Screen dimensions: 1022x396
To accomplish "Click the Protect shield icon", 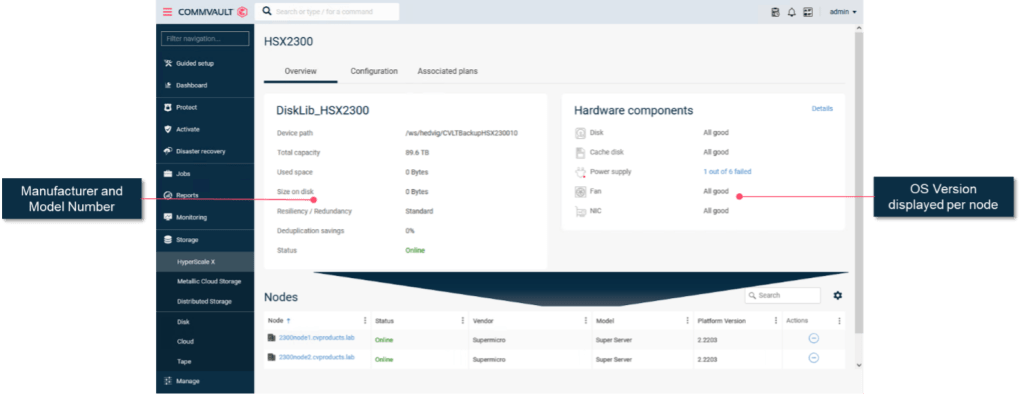I will (x=168, y=107).
